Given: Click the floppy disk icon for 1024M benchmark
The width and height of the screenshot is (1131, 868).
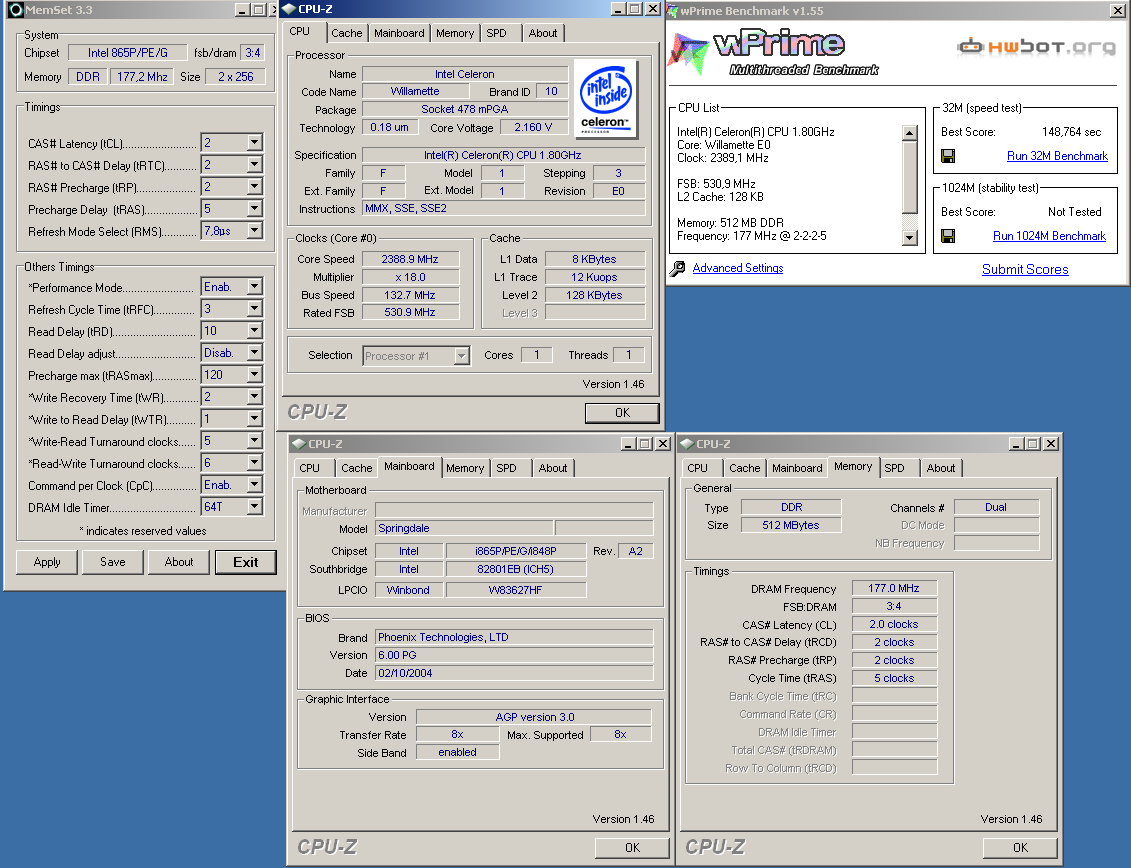Looking at the screenshot, I should (x=948, y=236).
